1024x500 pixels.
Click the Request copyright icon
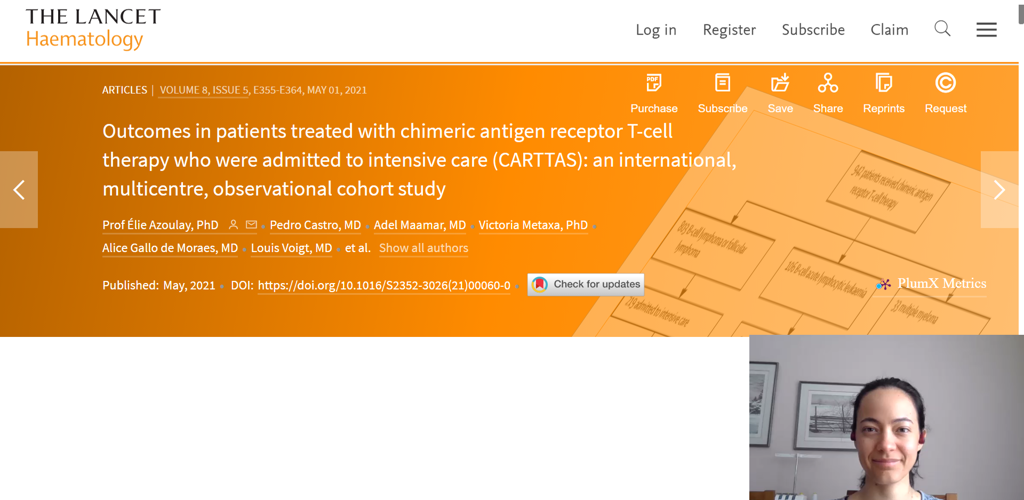click(945, 84)
